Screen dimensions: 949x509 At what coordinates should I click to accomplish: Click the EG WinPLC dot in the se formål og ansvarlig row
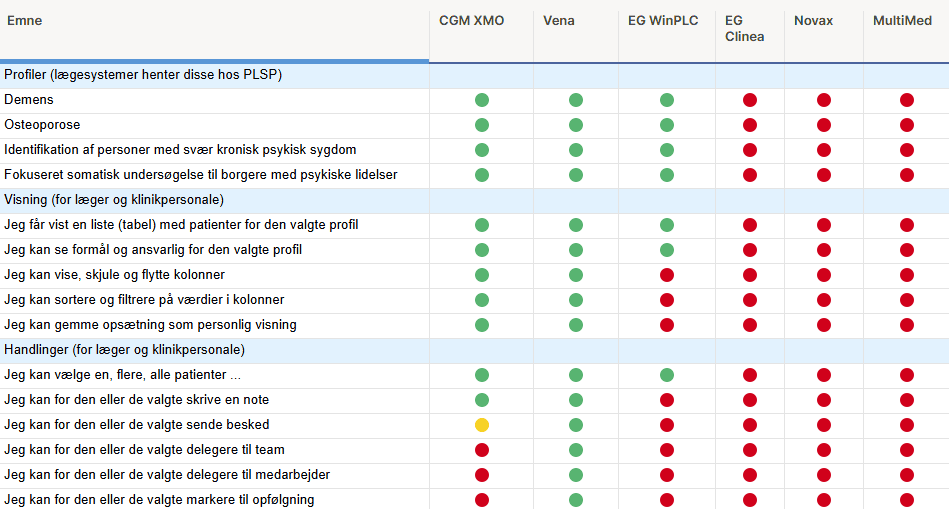point(666,250)
